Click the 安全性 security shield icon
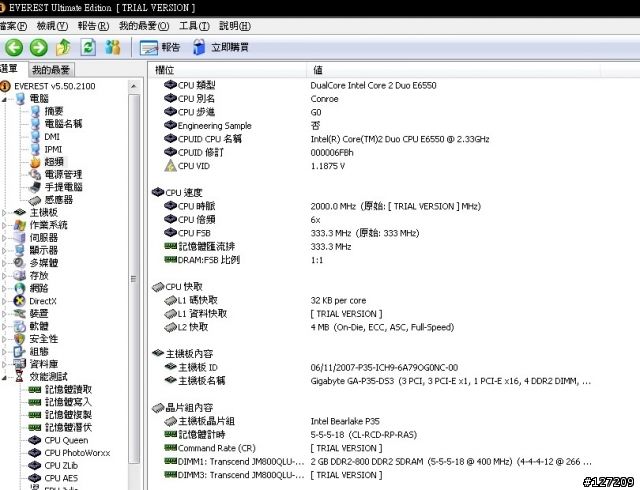Screen dimensions: 640x490 tap(19, 339)
